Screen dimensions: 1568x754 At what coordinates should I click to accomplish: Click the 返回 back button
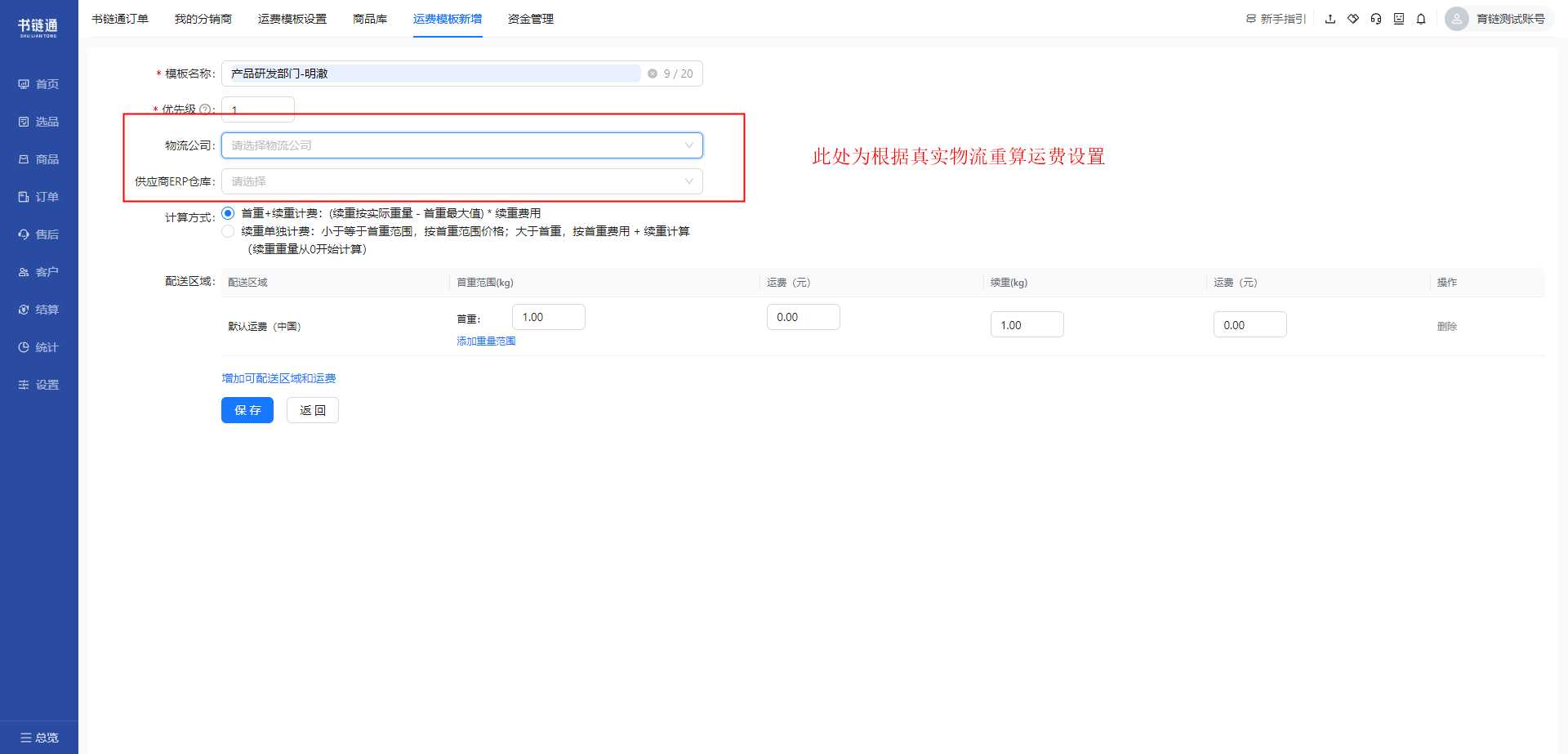point(313,410)
